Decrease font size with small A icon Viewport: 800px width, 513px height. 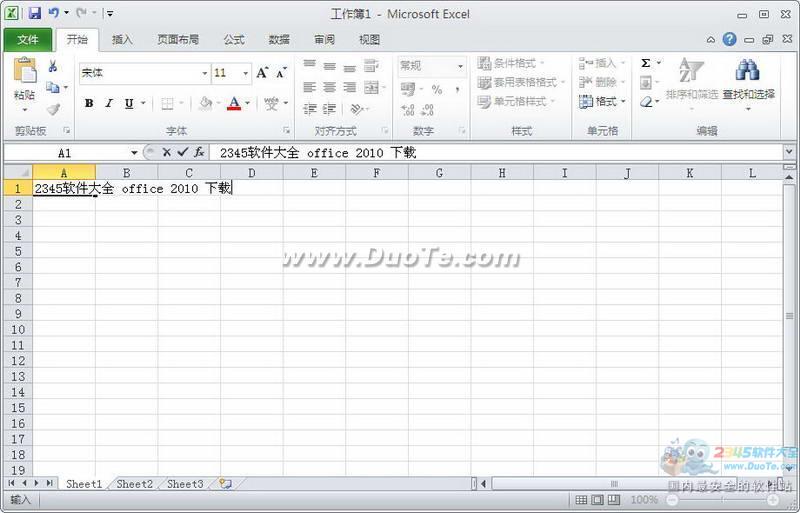click(281, 73)
